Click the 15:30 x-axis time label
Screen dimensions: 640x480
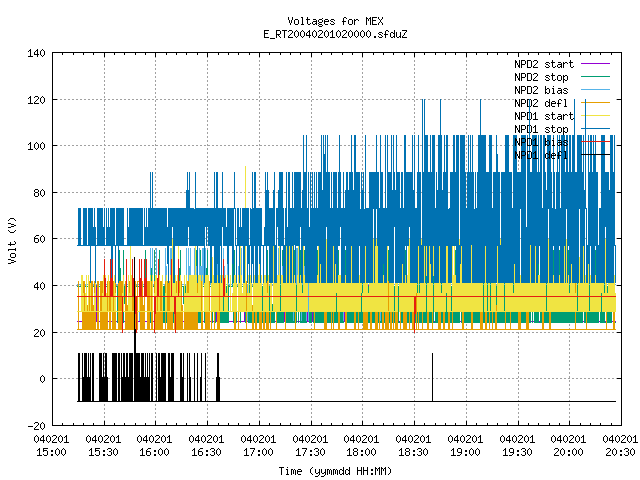click(103, 452)
